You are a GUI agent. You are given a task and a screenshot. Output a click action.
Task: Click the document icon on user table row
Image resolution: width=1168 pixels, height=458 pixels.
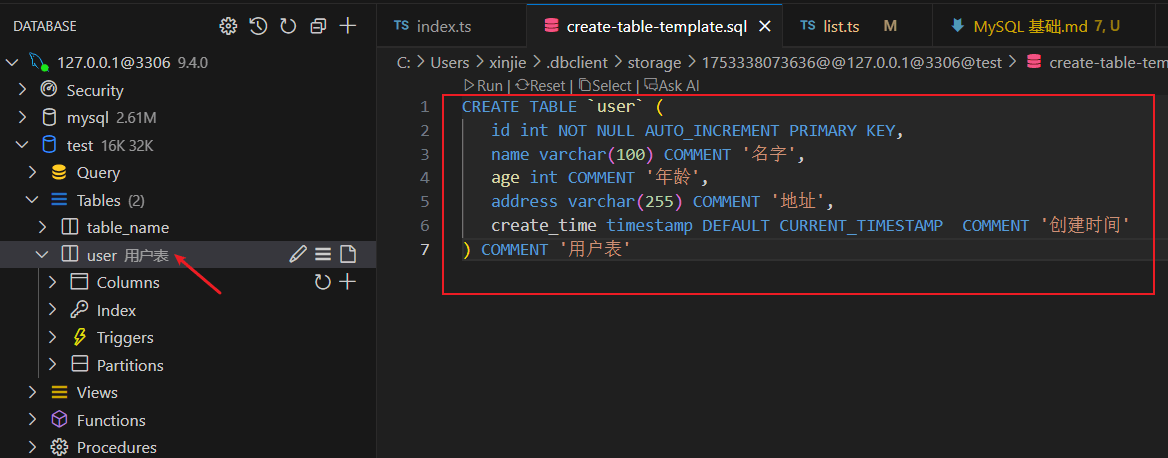348,254
